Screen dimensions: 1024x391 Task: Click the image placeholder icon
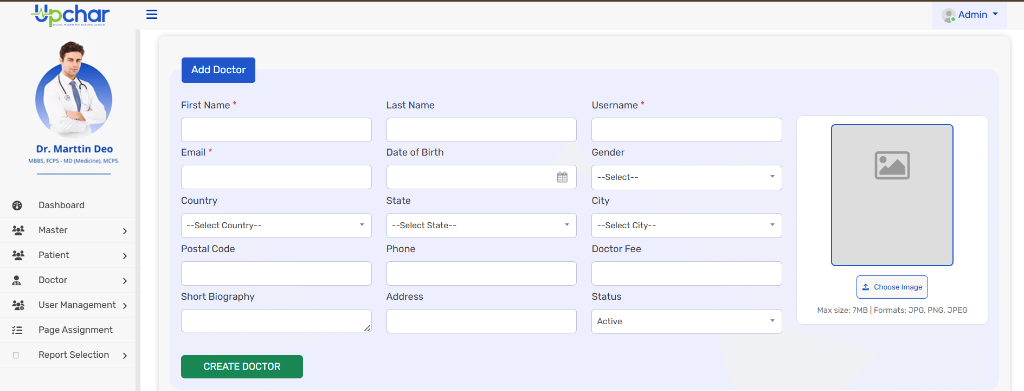tap(892, 165)
